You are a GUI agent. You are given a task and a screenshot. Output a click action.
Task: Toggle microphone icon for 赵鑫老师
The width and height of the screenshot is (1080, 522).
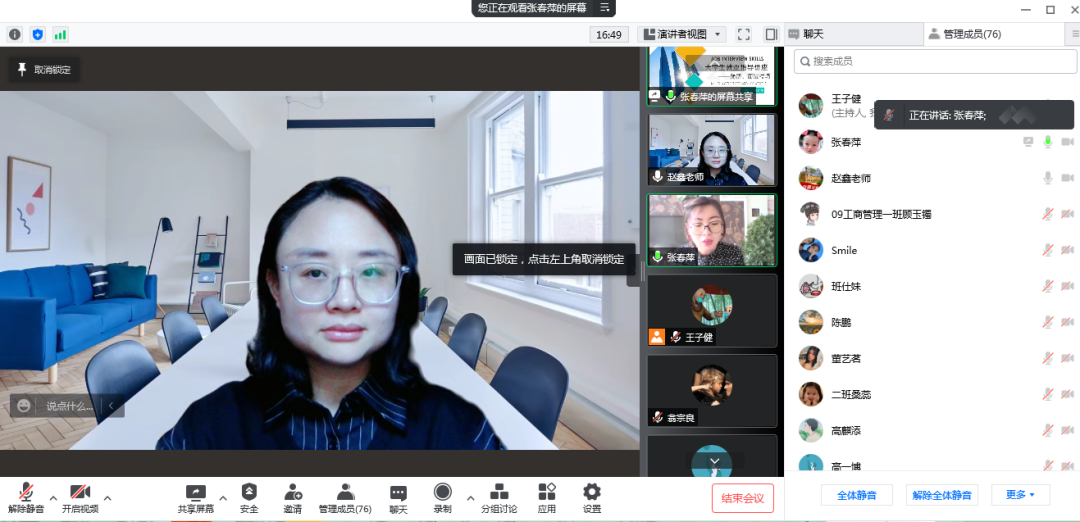tap(1048, 178)
